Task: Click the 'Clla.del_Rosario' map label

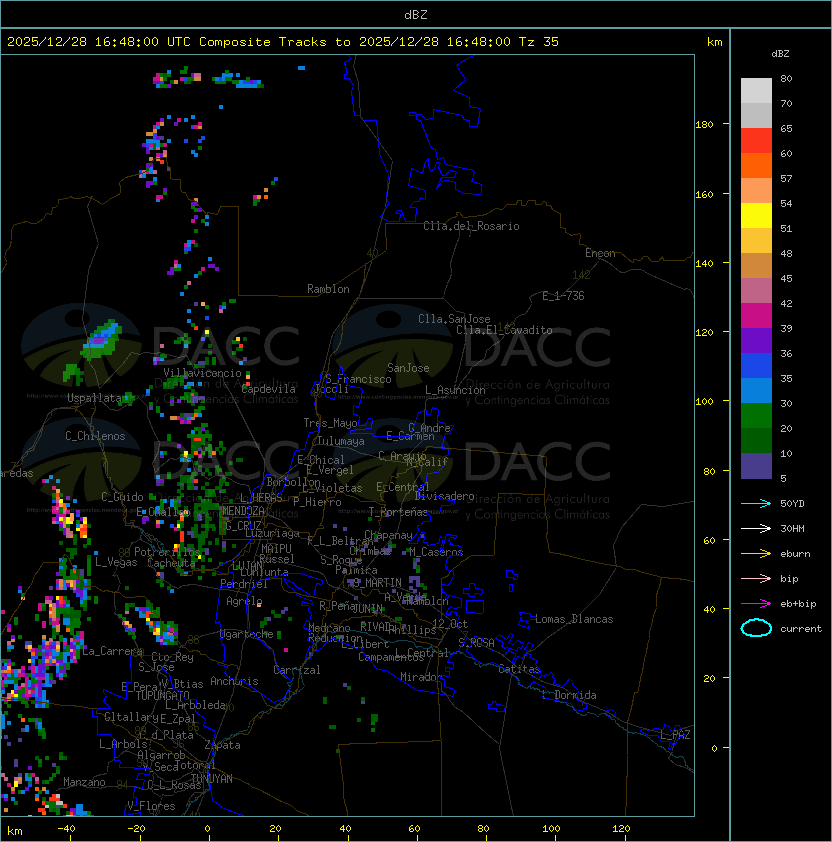Action: pos(471,226)
